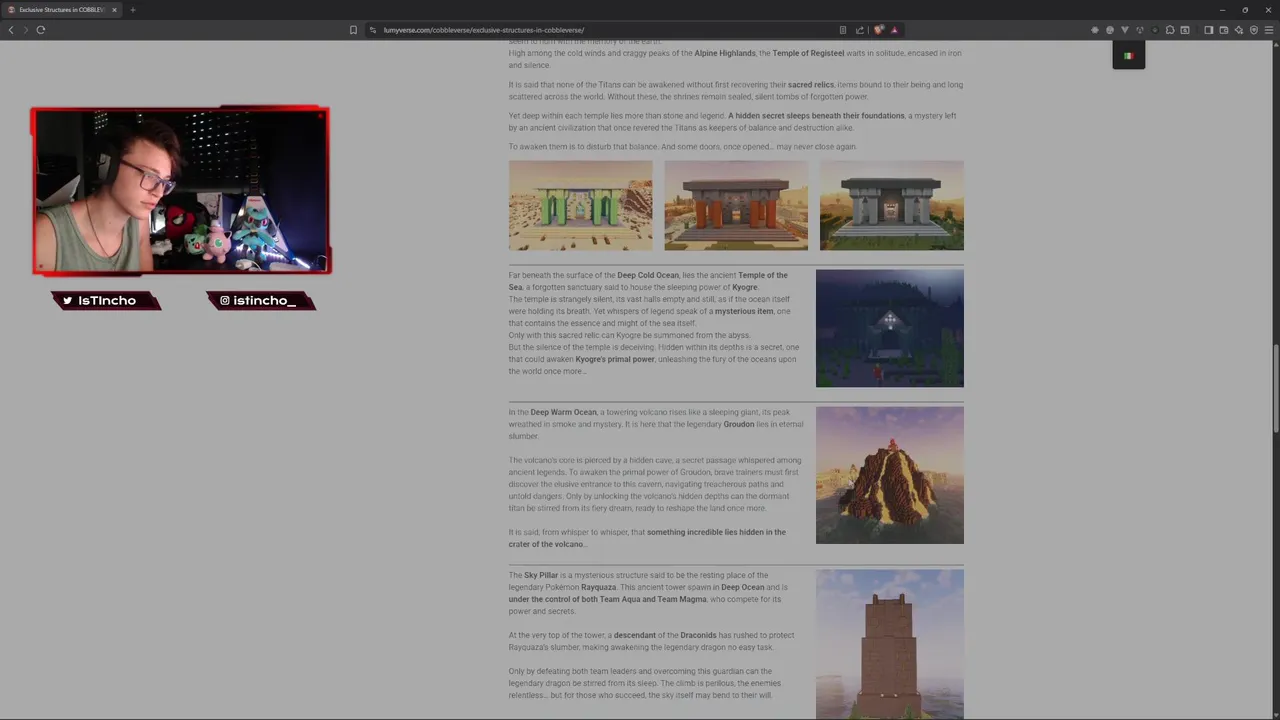
Task: Click the green pillared temple thumbnail
Action: tap(580, 205)
